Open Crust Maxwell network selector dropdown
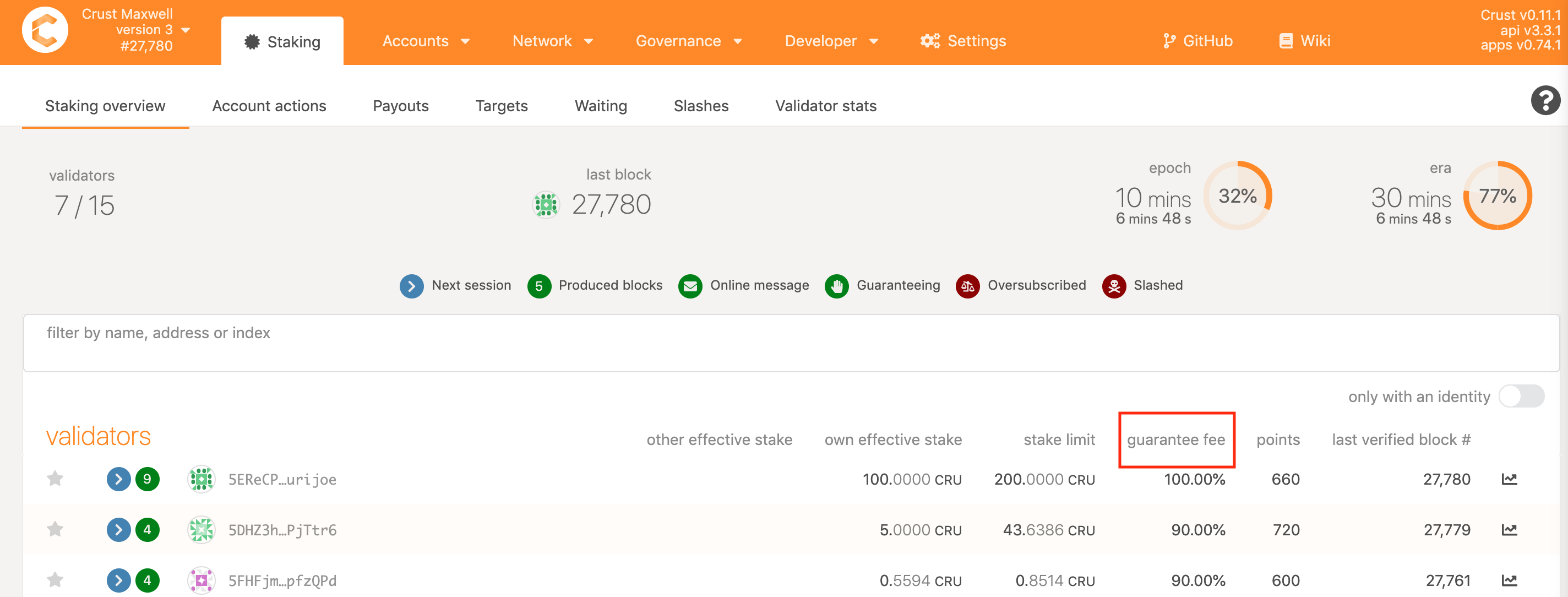The height and width of the screenshot is (597, 1568). click(186, 30)
